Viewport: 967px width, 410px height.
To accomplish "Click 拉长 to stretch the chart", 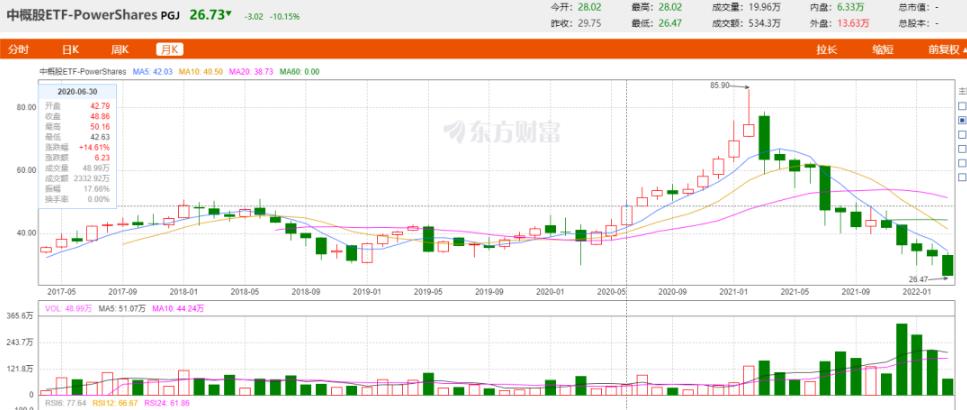I will point(827,50).
